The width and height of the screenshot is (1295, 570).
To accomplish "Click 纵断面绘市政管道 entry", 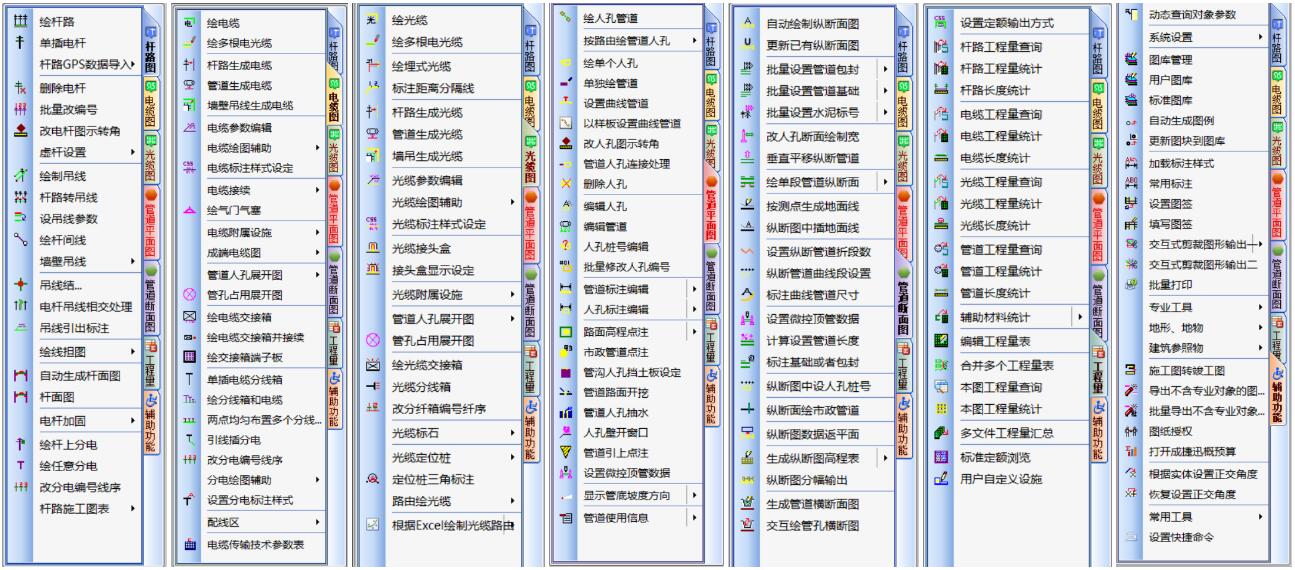I will point(813,409).
